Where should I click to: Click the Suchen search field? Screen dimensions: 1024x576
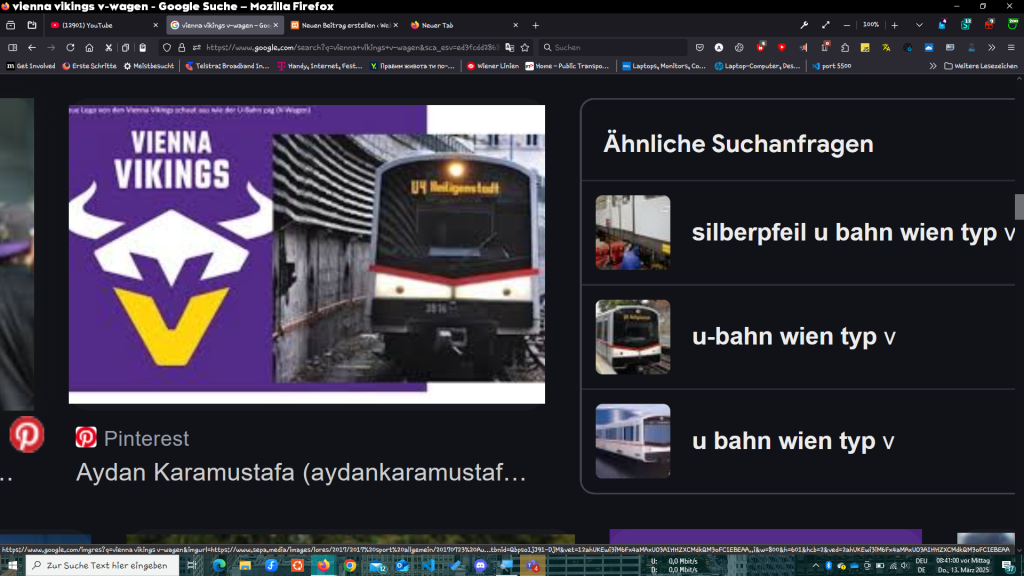pyautogui.click(x=614, y=48)
